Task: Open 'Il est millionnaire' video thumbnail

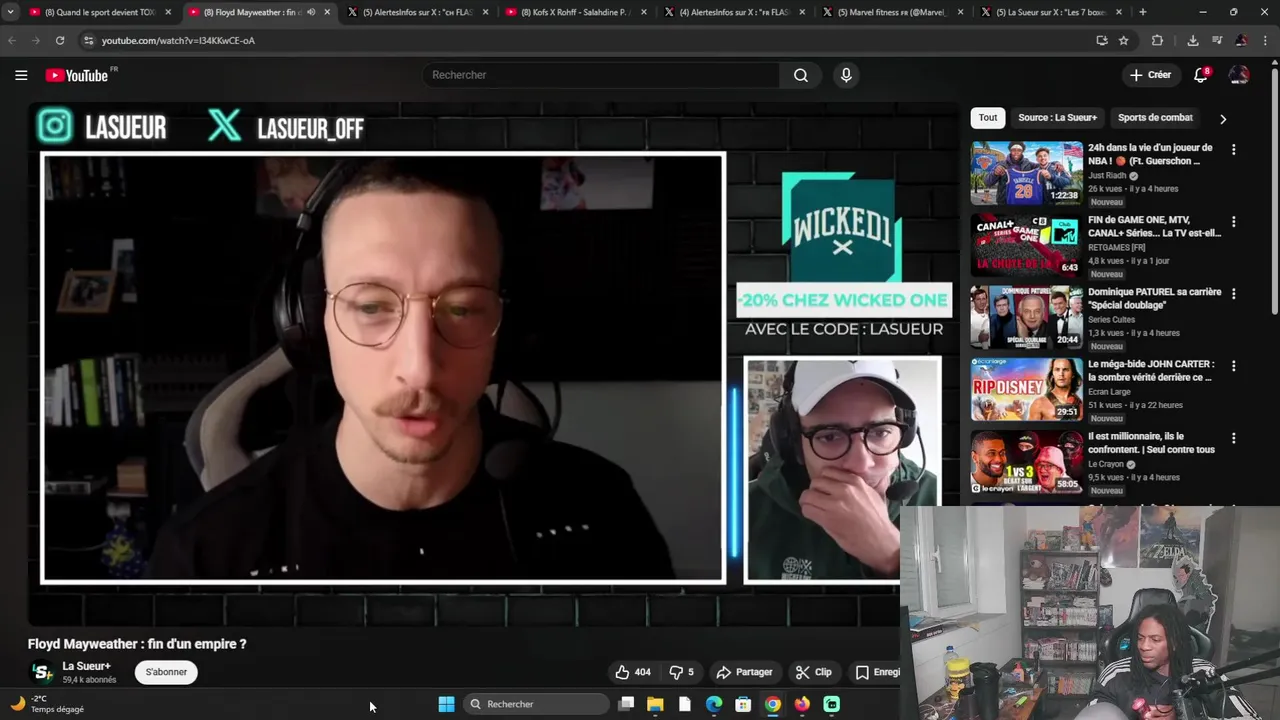Action: pos(1026,462)
